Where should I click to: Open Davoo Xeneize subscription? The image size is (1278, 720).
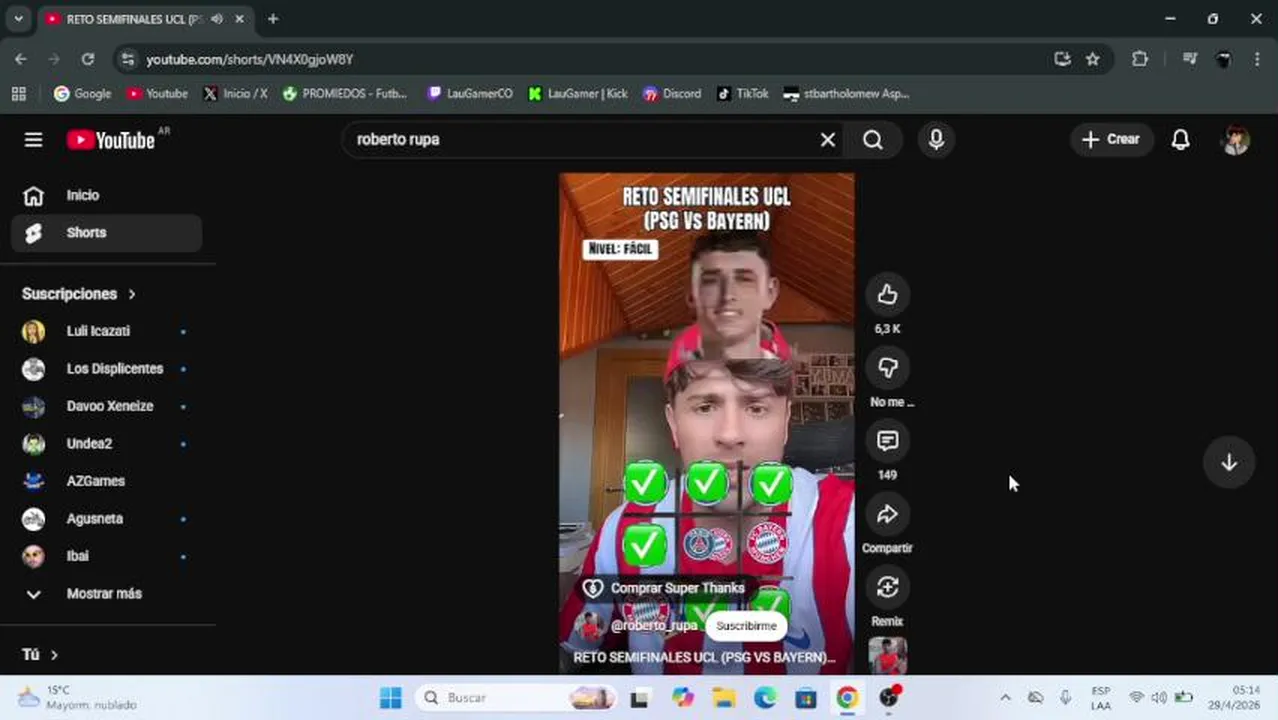106,406
